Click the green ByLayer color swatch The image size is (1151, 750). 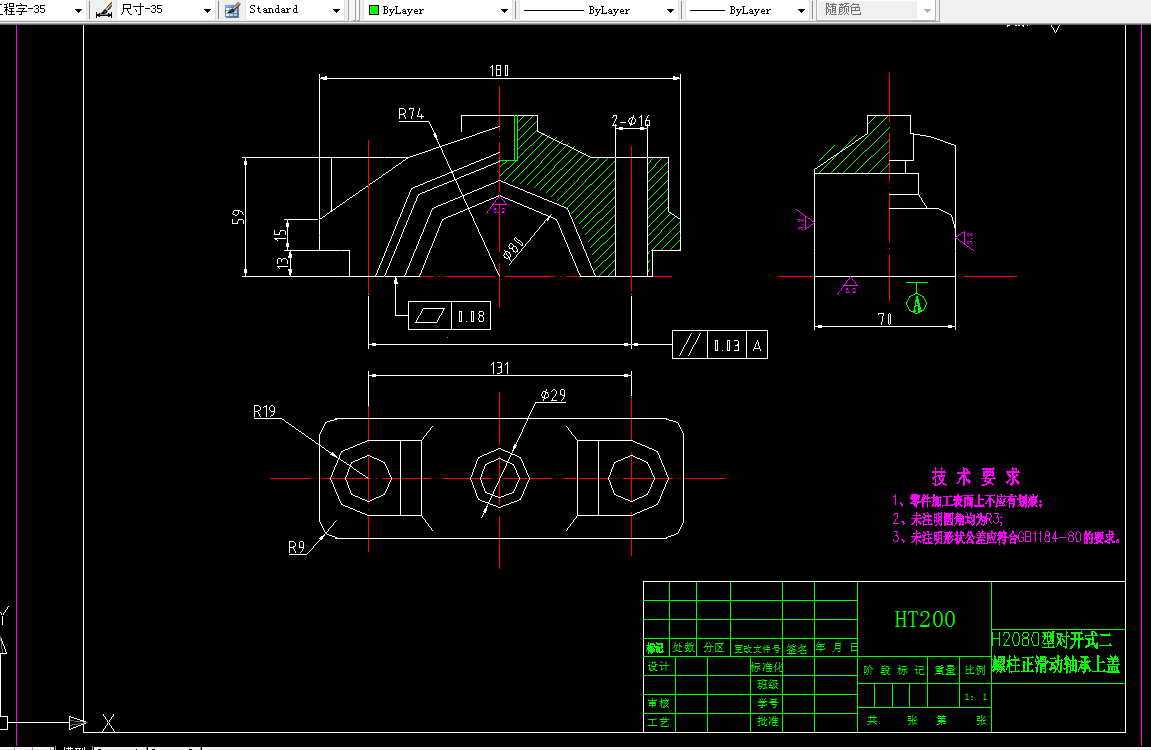(375, 10)
